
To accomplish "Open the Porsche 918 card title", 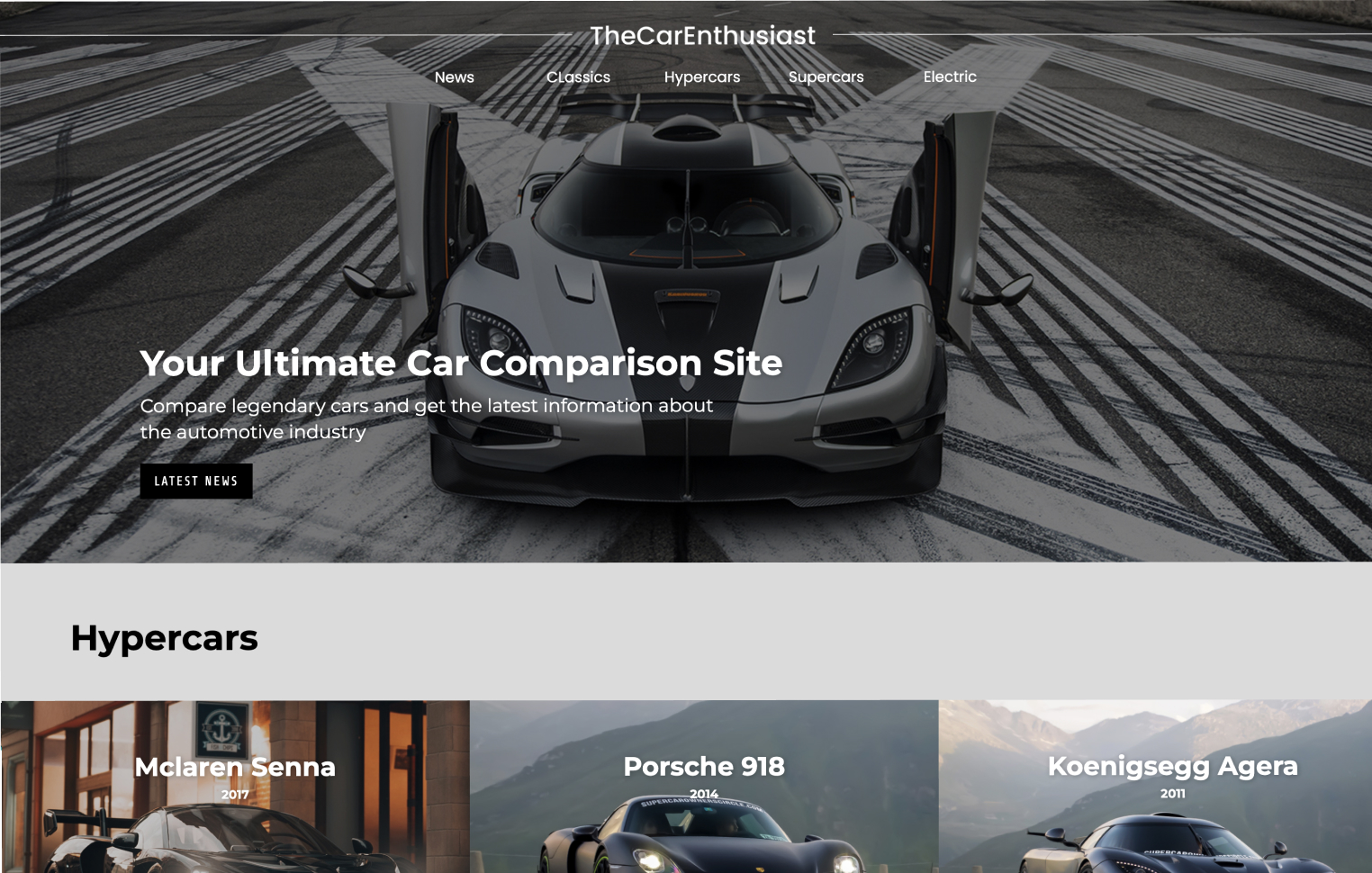I will click(704, 766).
